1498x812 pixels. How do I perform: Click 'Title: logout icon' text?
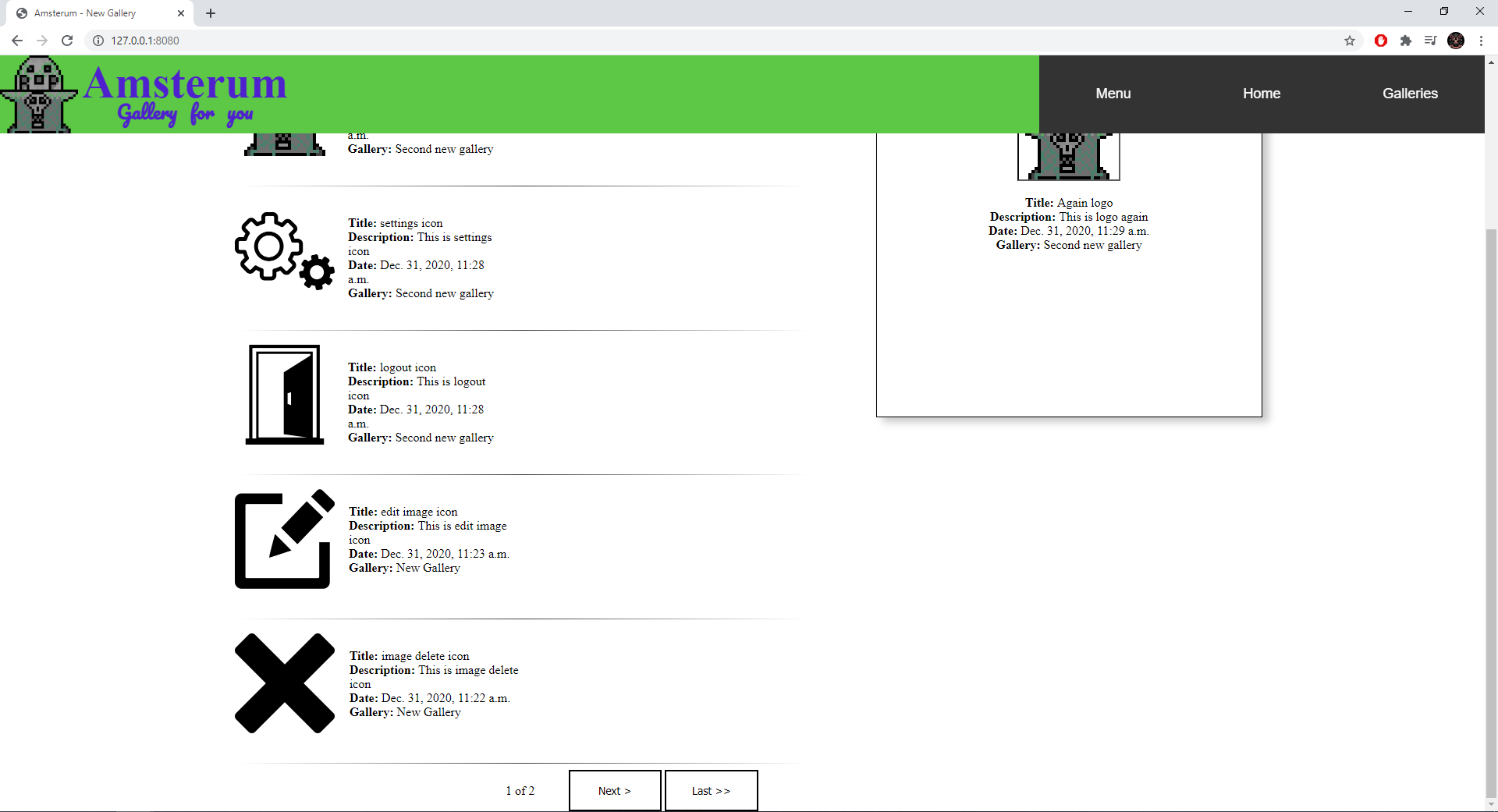(x=392, y=367)
